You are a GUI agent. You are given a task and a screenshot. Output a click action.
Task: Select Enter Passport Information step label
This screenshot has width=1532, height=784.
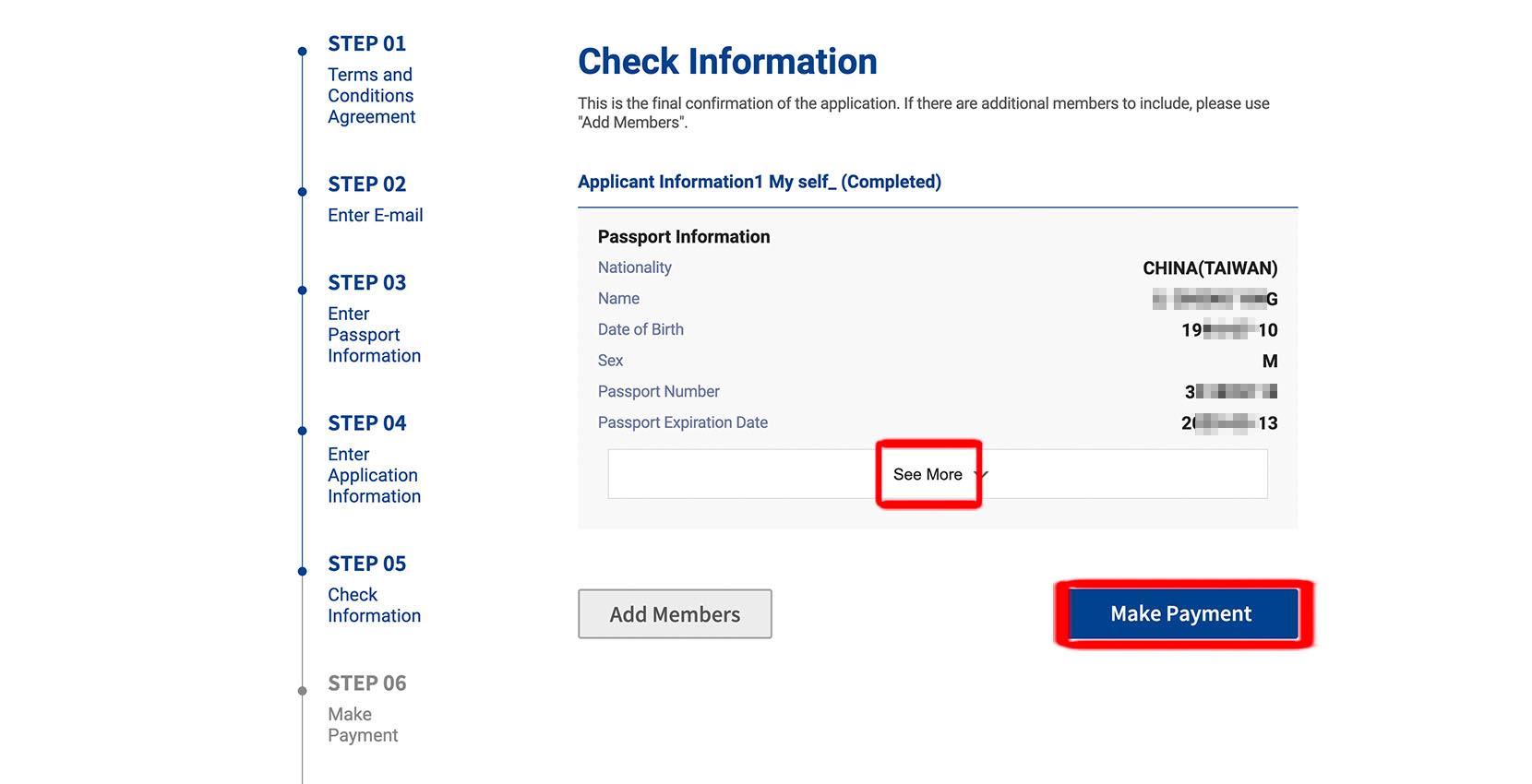coord(373,335)
